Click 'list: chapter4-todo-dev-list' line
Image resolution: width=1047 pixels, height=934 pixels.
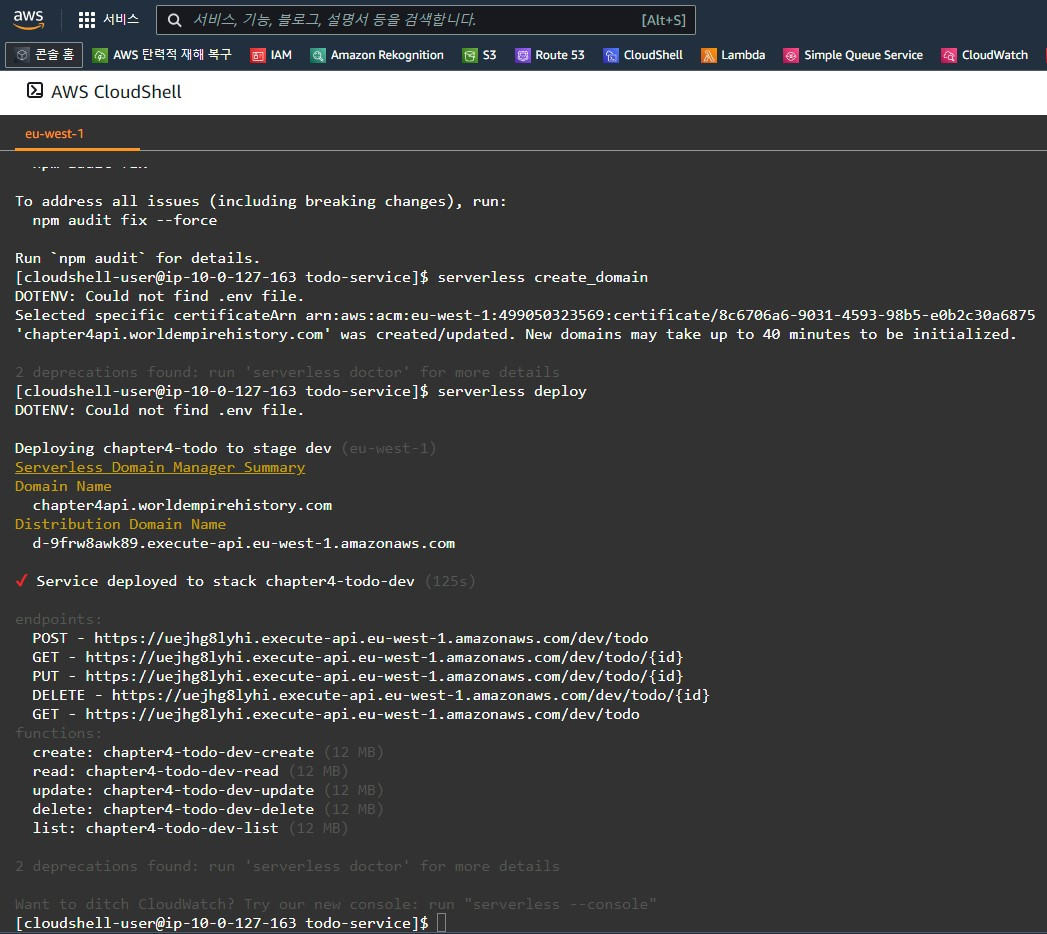click(156, 829)
